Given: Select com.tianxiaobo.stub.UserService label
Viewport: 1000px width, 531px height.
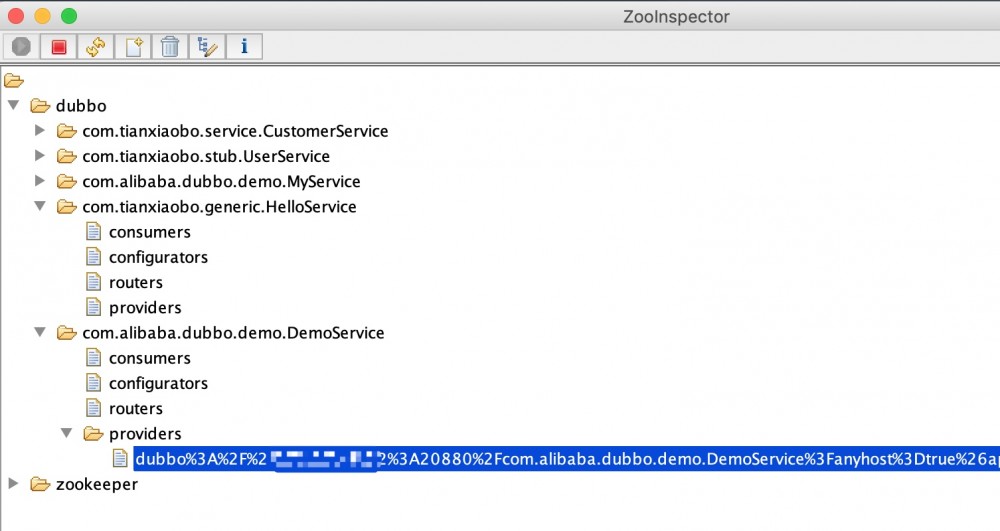Looking at the screenshot, I should 206,156.
